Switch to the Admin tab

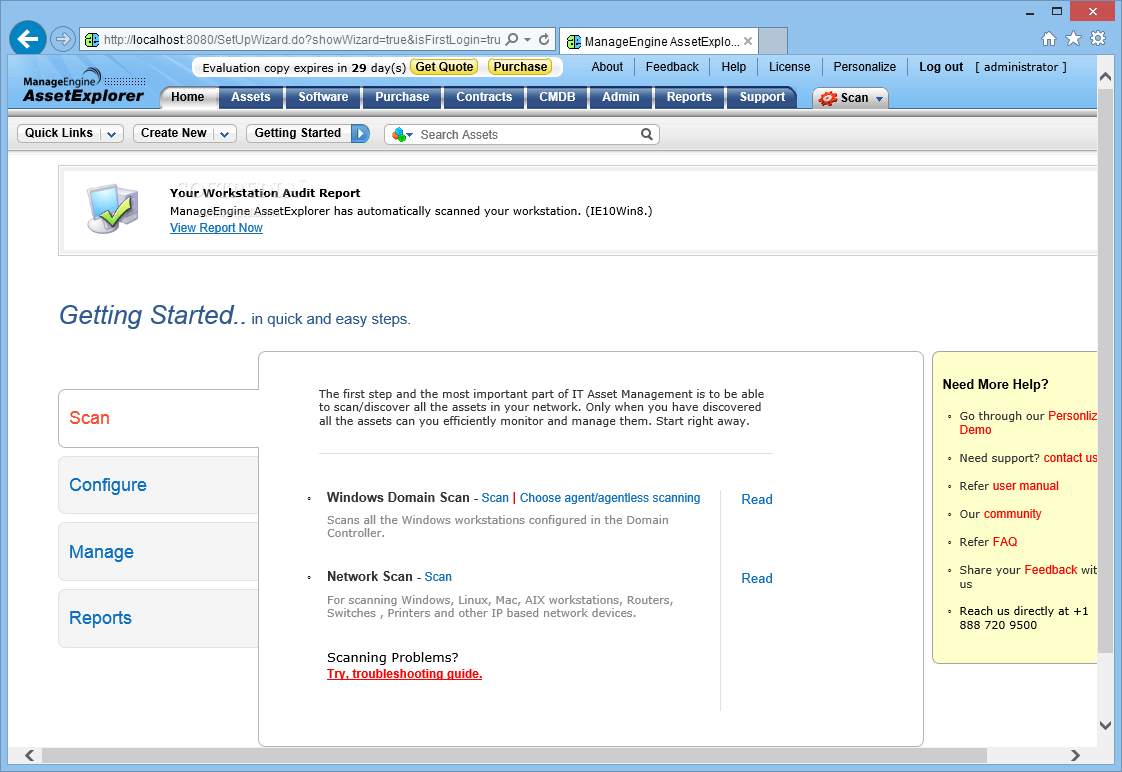click(x=620, y=97)
